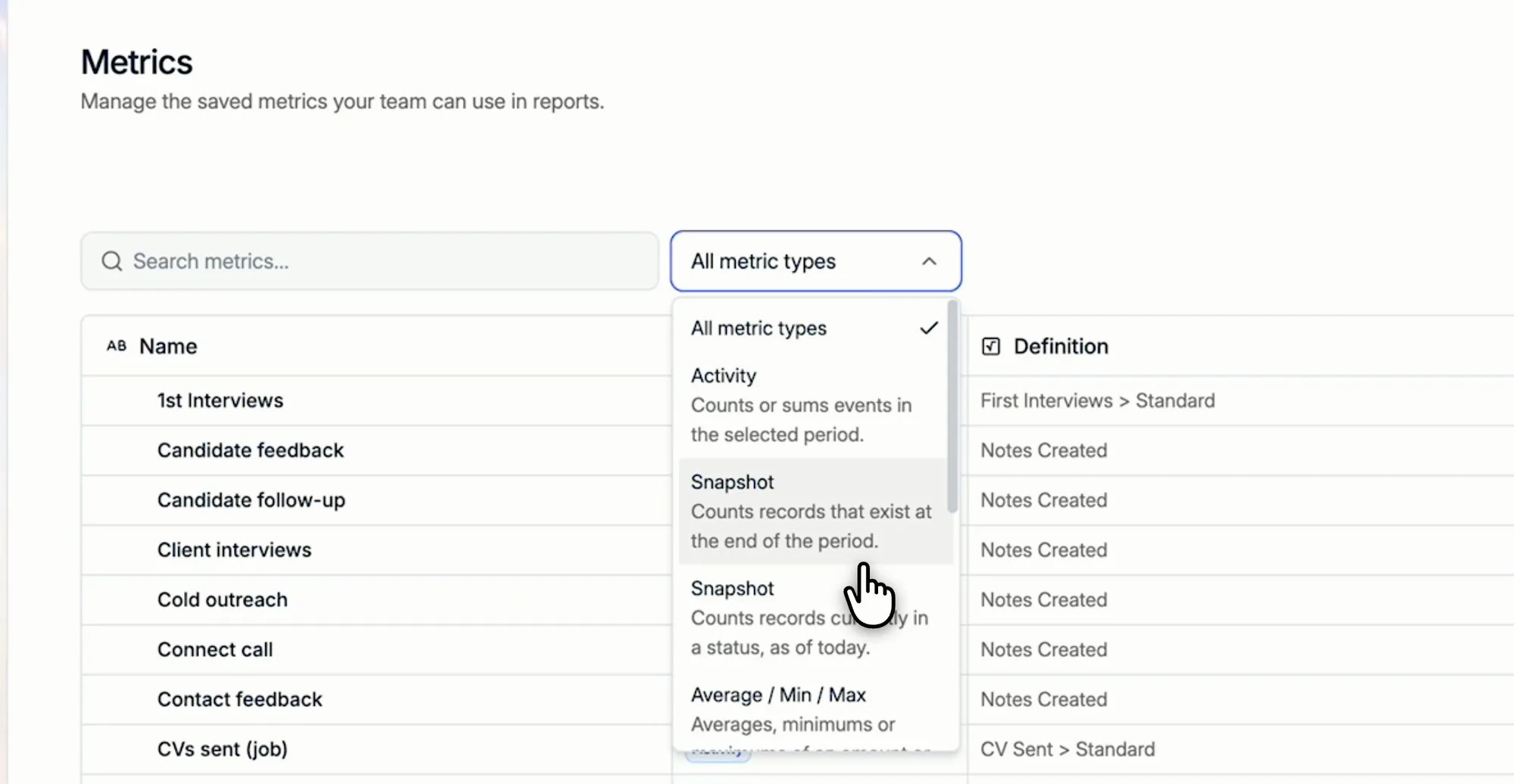Collapse the metric types dropdown via chevron
Screen dimensions: 1514x784
(929, 261)
